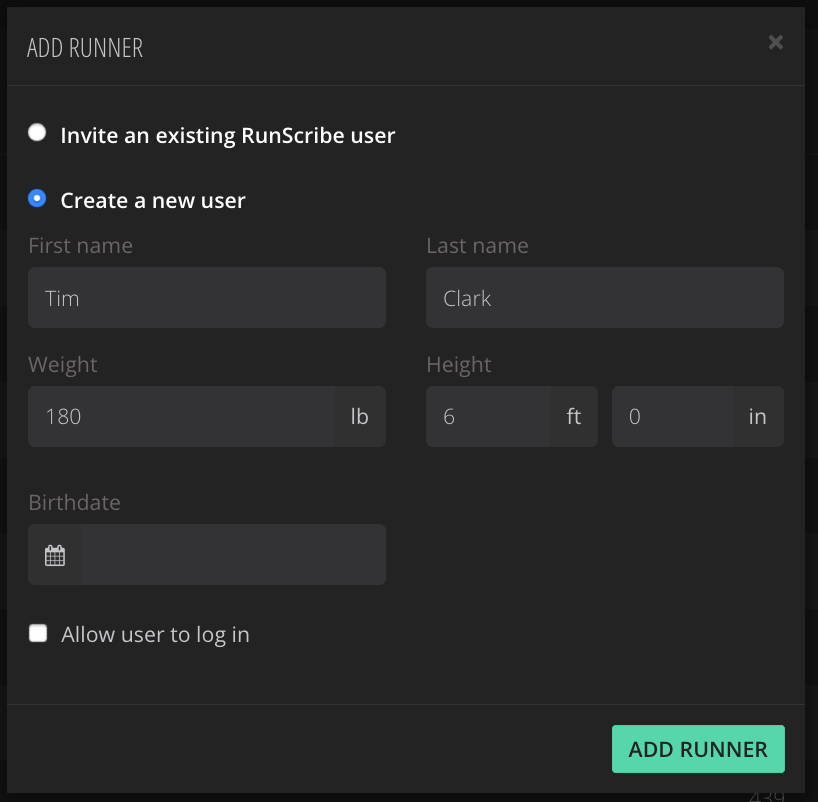The image size is (818, 802).
Task: Click the ADD RUNNER dialog title
Action: click(x=85, y=48)
